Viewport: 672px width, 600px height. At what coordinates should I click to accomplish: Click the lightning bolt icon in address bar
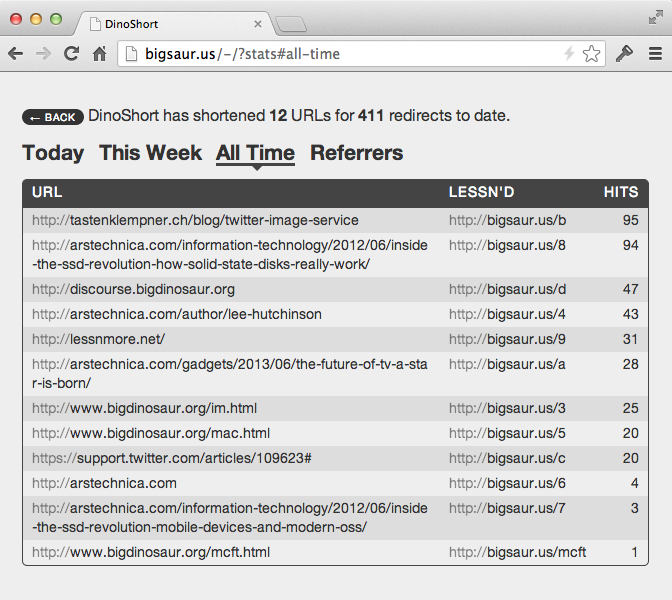click(569, 54)
